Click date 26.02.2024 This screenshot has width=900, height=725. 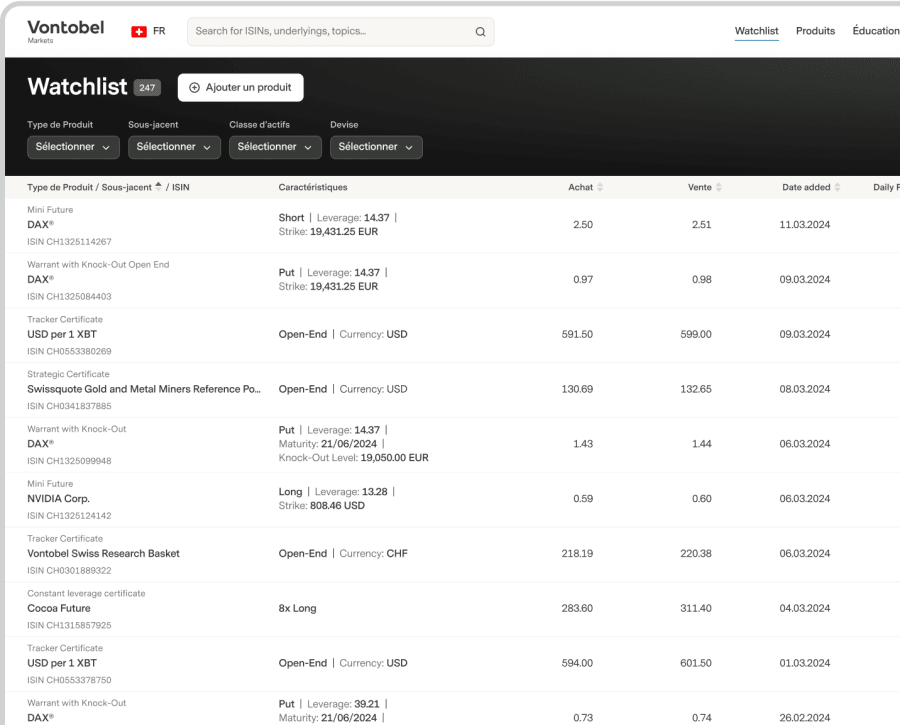(x=804, y=718)
